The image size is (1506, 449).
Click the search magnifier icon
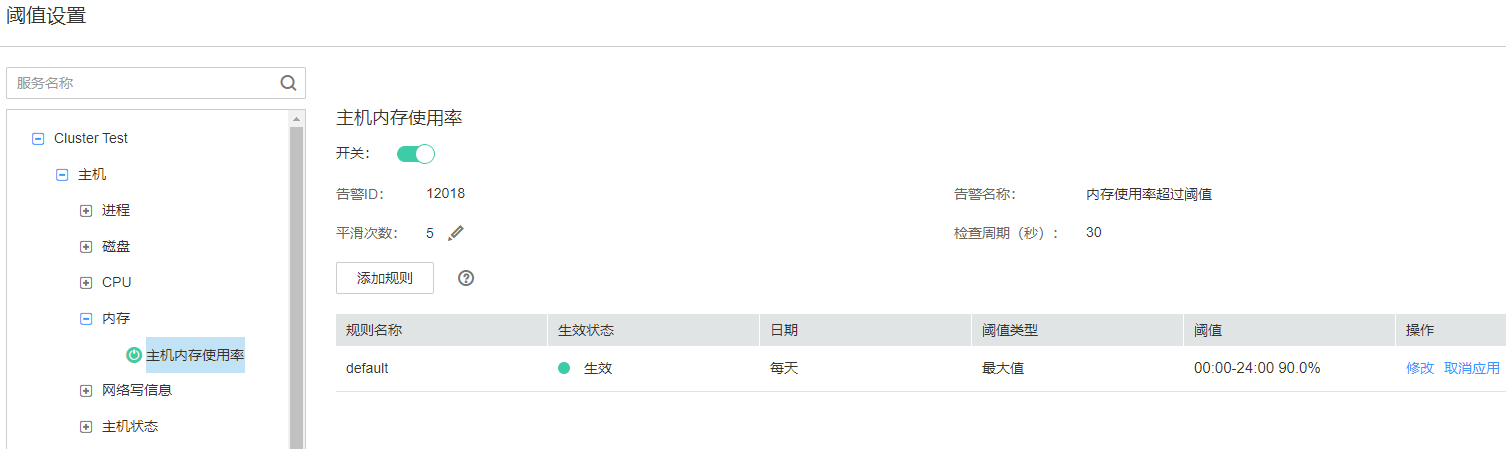coord(288,83)
